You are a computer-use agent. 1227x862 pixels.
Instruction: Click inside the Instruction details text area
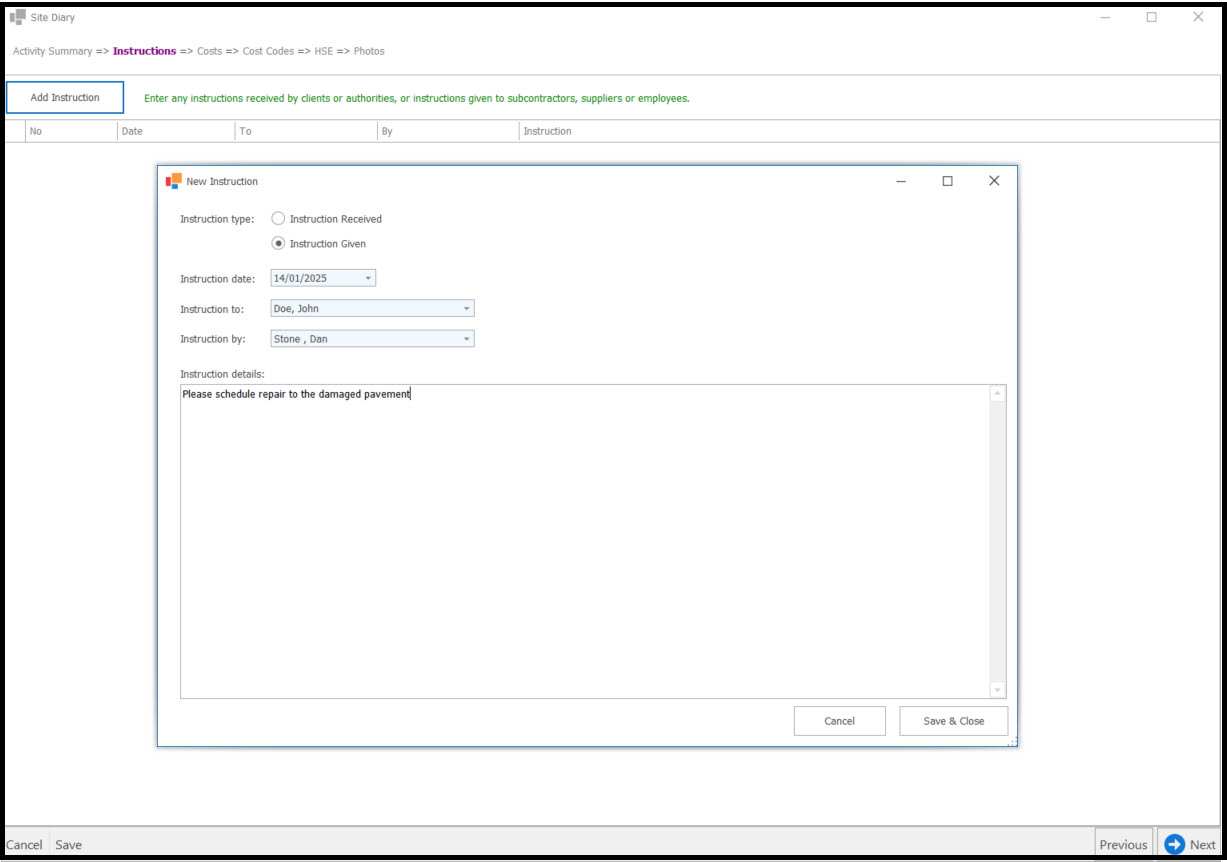580,540
